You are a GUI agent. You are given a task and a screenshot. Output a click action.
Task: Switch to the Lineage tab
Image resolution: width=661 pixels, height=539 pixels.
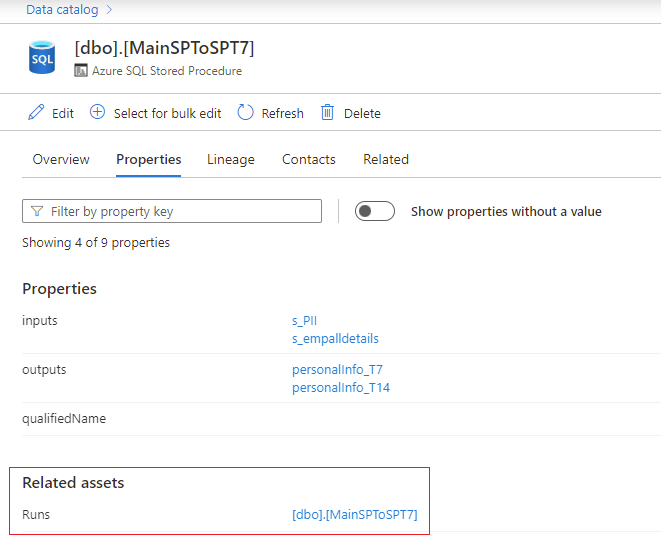(x=231, y=159)
